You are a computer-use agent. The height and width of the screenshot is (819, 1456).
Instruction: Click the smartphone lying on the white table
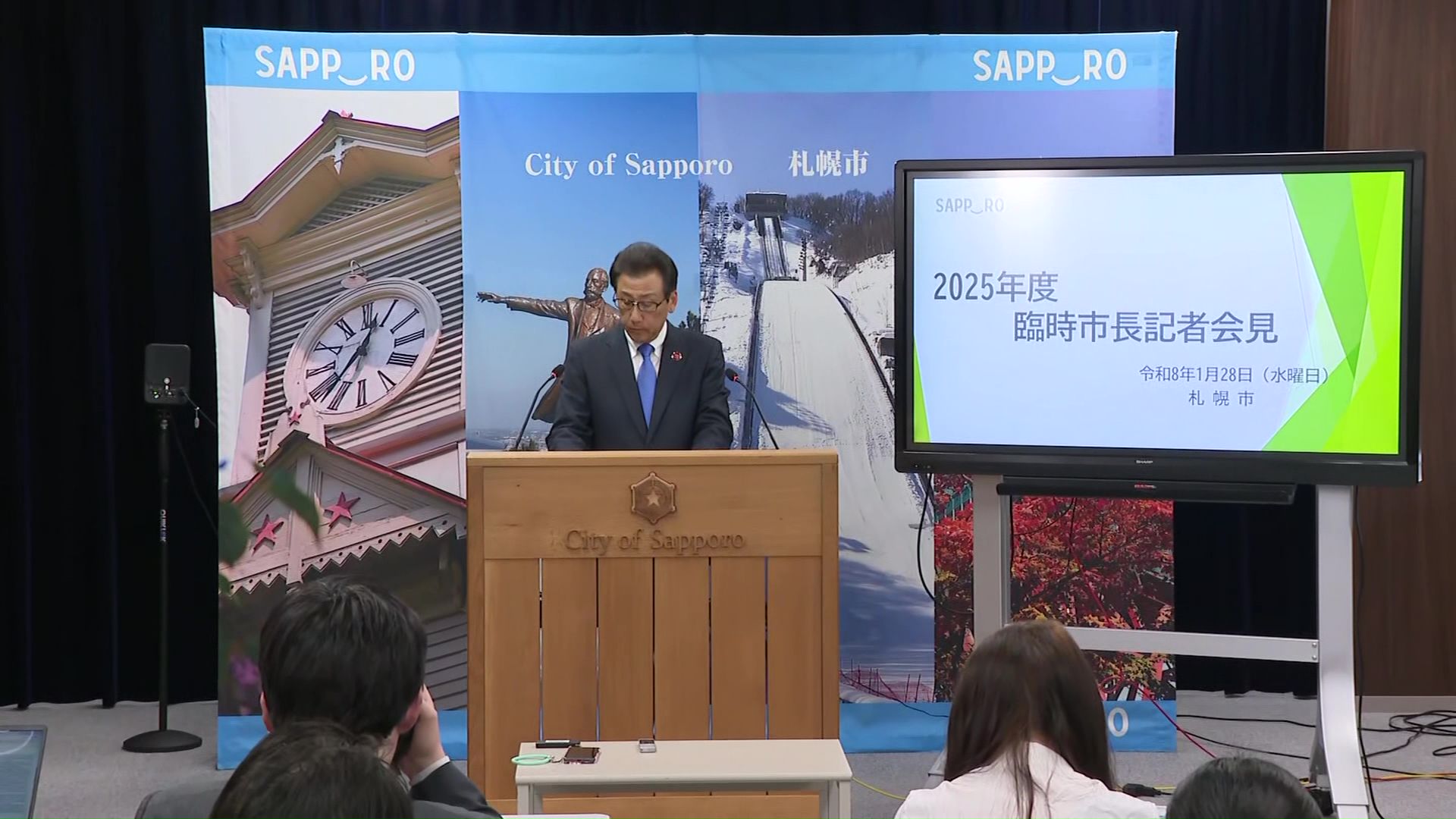(580, 755)
